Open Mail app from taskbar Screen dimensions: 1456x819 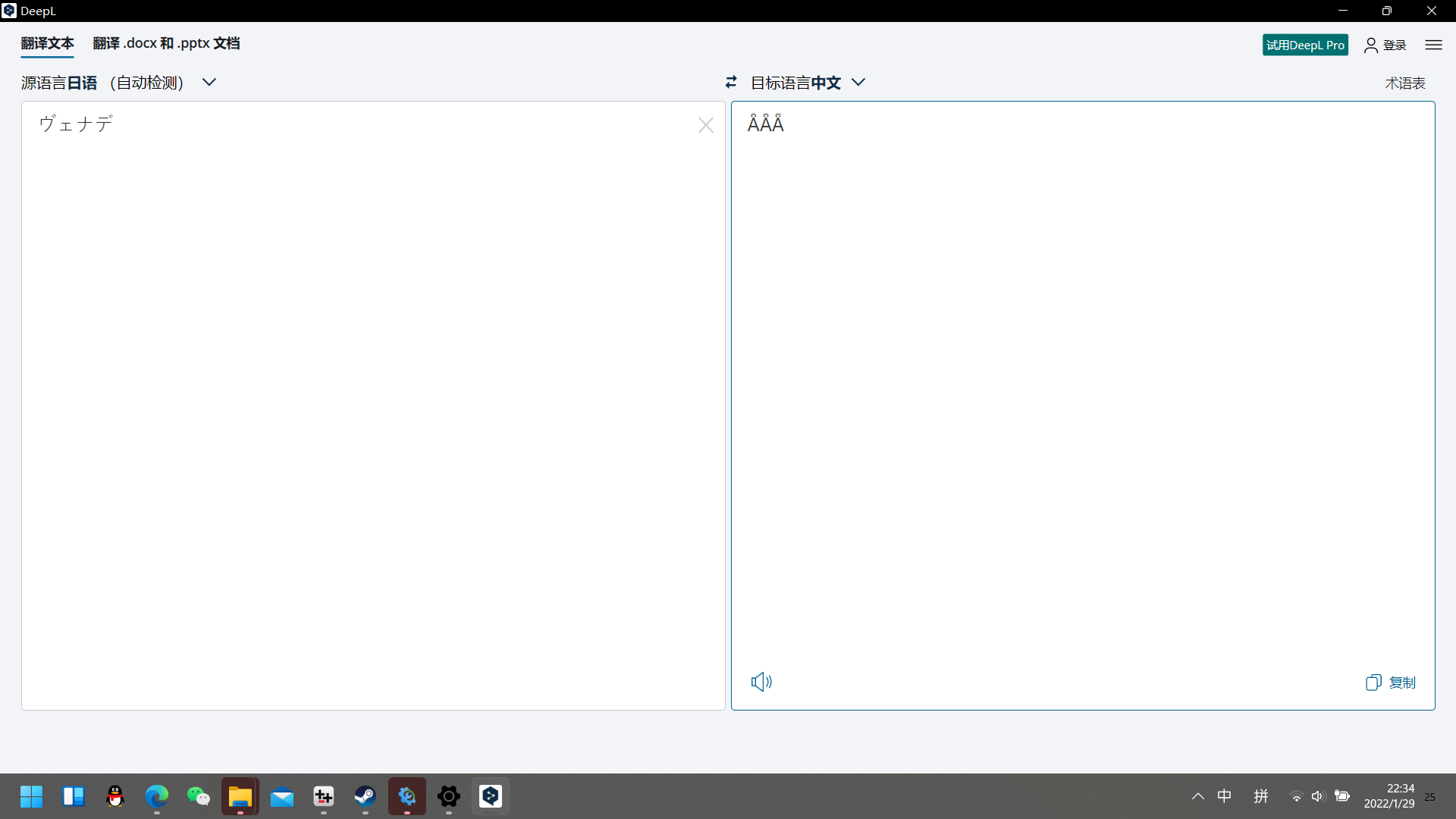tap(282, 796)
